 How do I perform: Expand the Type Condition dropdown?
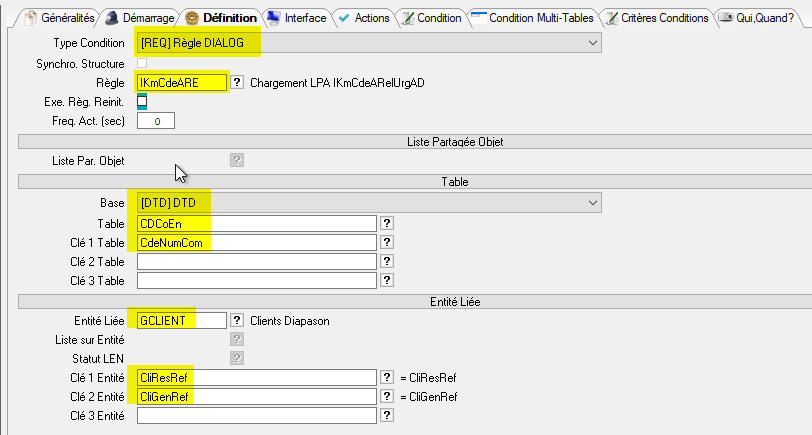(x=593, y=44)
